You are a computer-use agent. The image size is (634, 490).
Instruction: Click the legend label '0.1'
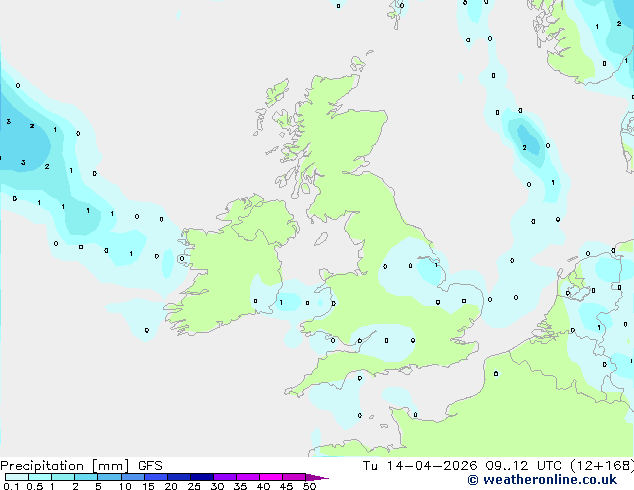click(11, 486)
